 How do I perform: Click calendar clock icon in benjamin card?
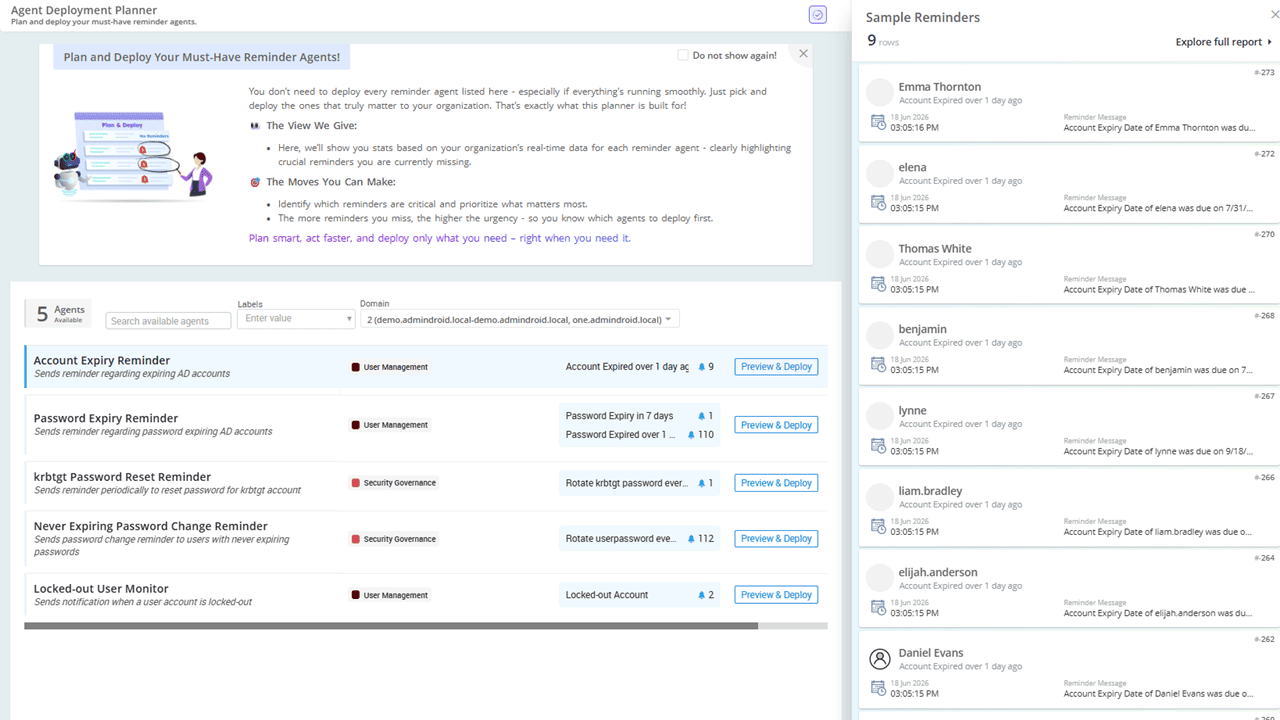click(x=878, y=365)
